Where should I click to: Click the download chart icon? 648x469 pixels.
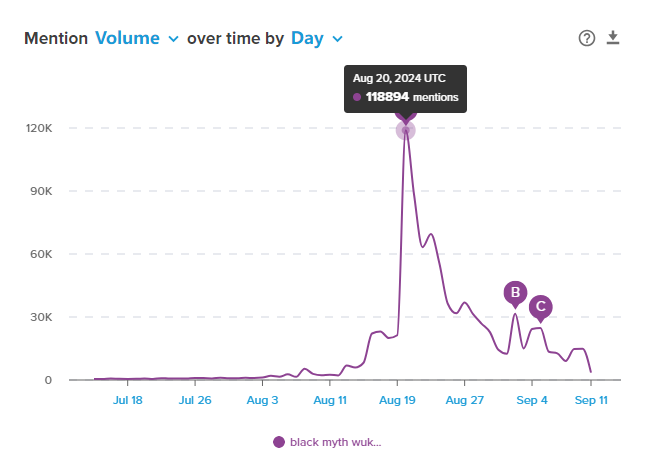(x=614, y=38)
